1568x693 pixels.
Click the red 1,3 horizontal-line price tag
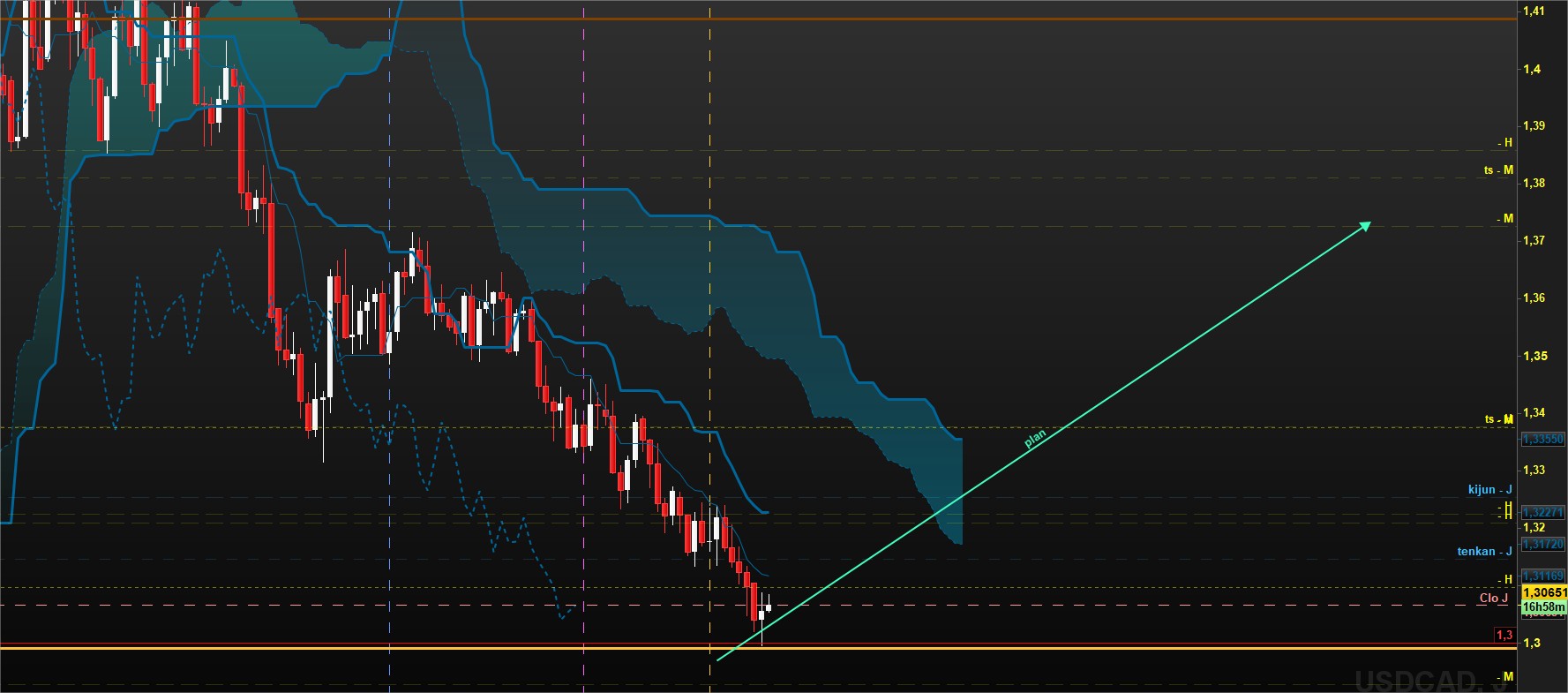click(1504, 635)
